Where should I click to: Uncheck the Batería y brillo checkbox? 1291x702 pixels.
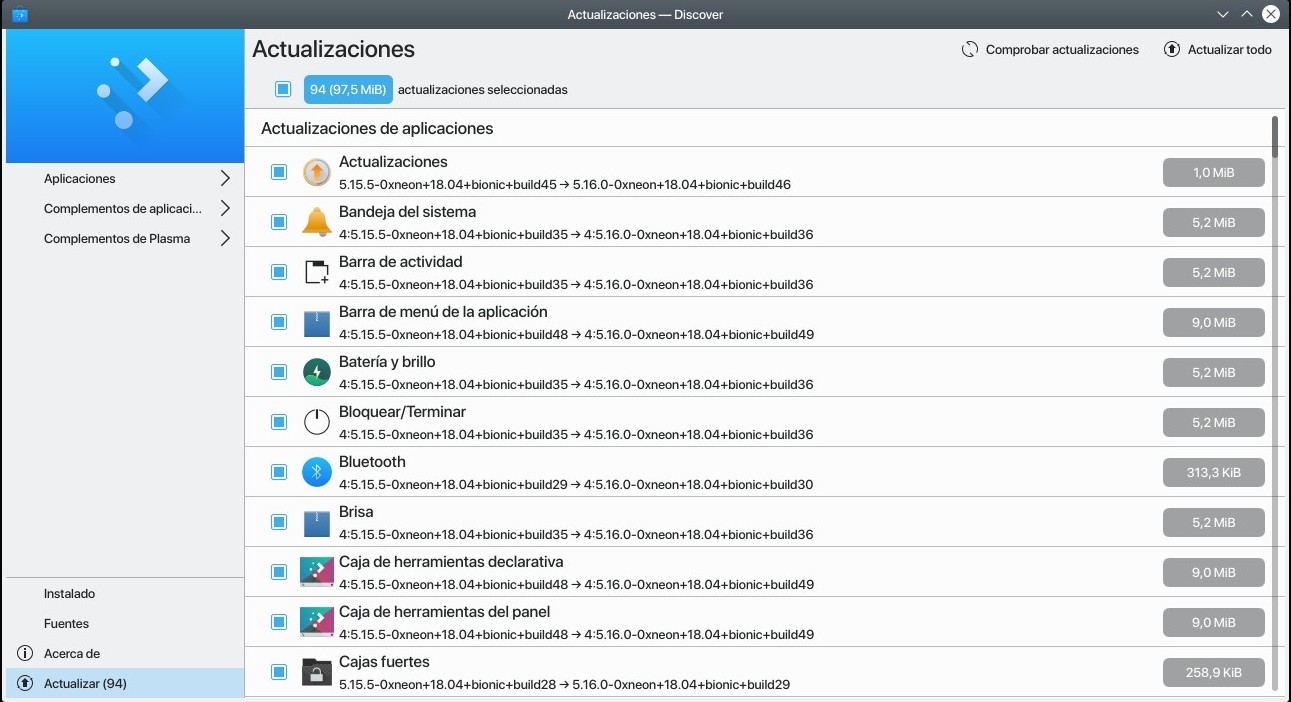point(279,372)
